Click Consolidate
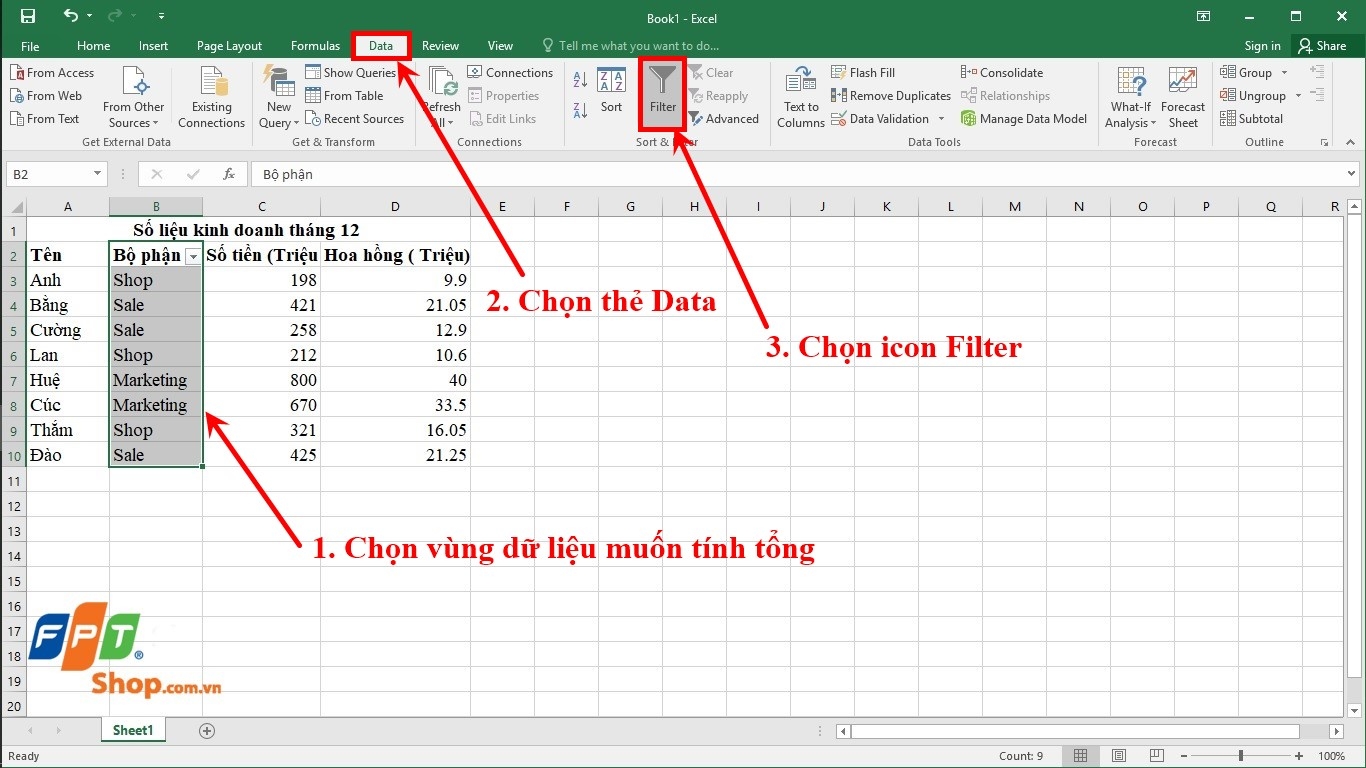 click(x=1002, y=73)
